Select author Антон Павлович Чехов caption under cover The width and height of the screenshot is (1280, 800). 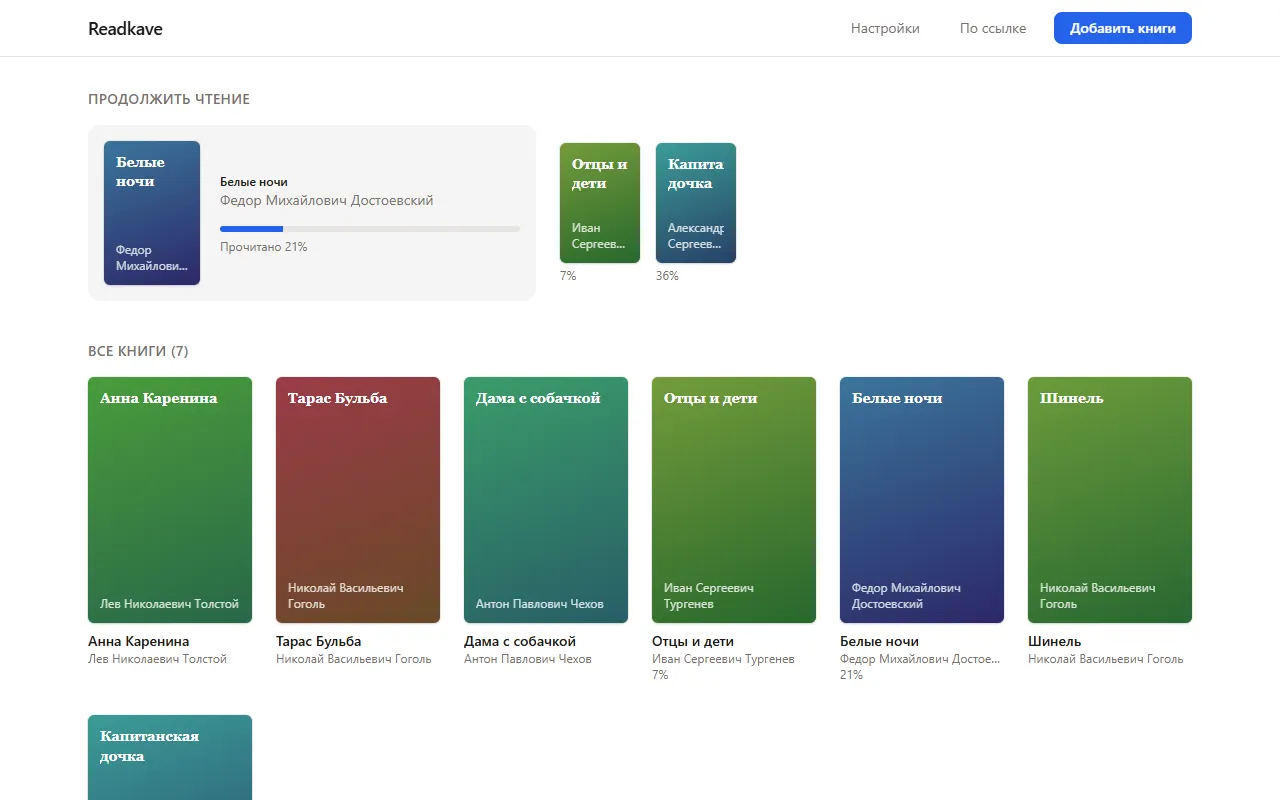coord(528,659)
